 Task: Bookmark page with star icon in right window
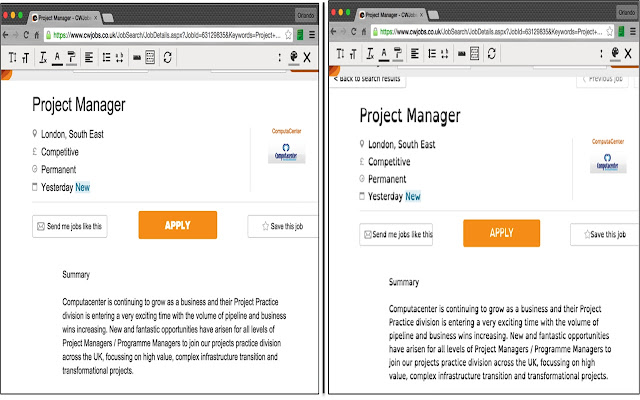point(609,31)
